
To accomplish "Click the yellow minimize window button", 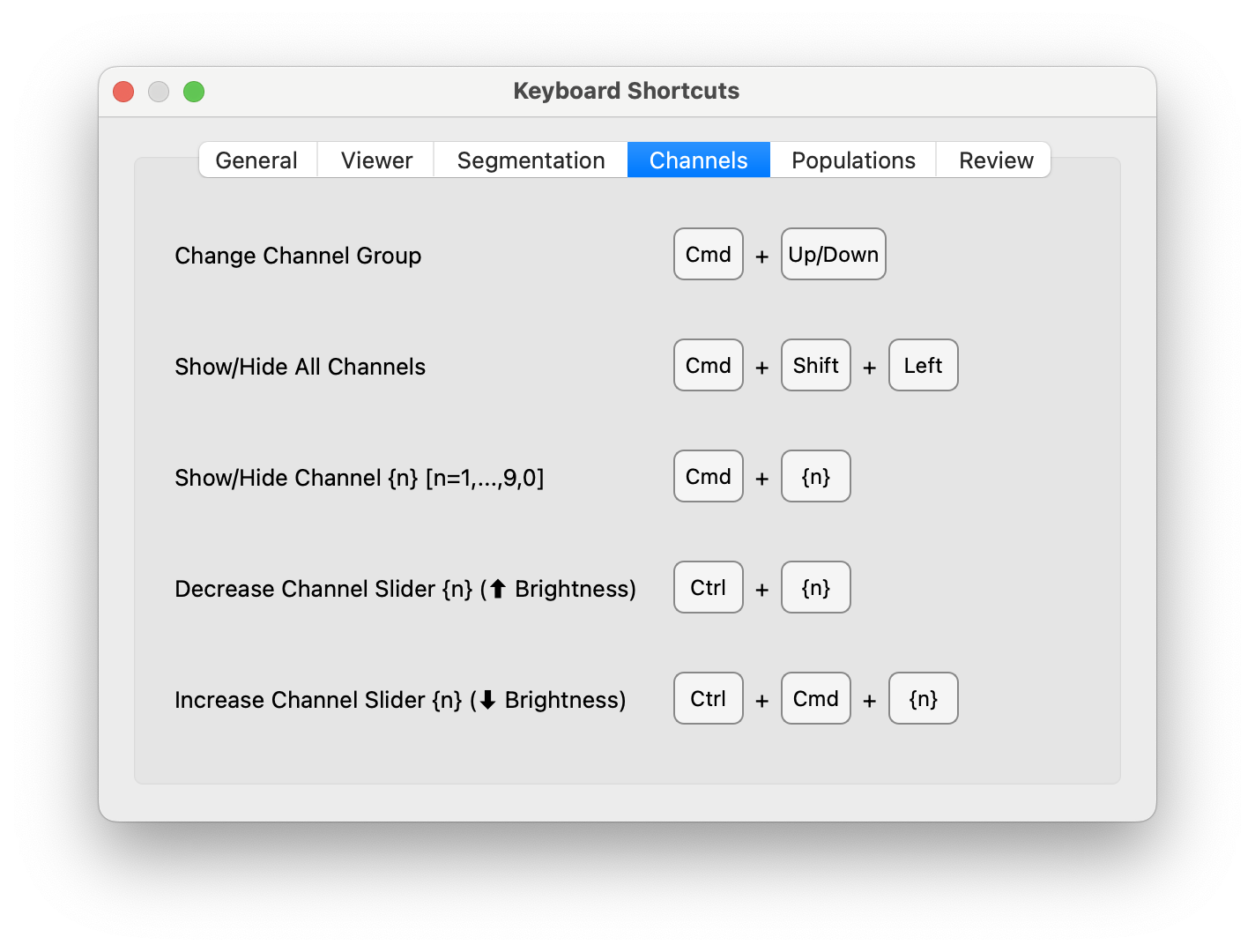I will [x=159, y=91].
